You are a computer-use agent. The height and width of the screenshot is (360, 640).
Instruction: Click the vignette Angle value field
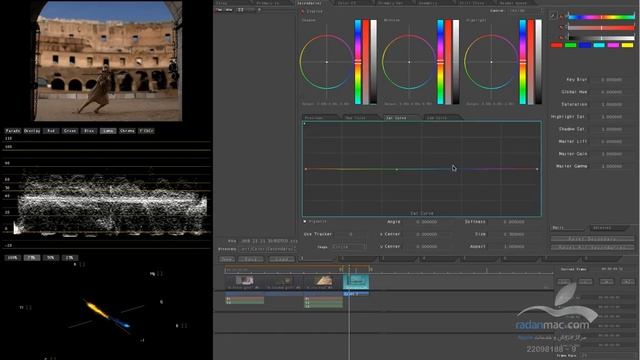point(427,222)
